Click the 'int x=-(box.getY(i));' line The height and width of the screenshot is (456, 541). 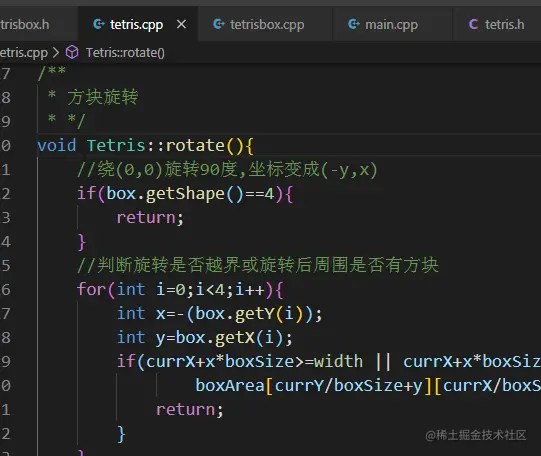pyautogui.click(x=219, y=314)
